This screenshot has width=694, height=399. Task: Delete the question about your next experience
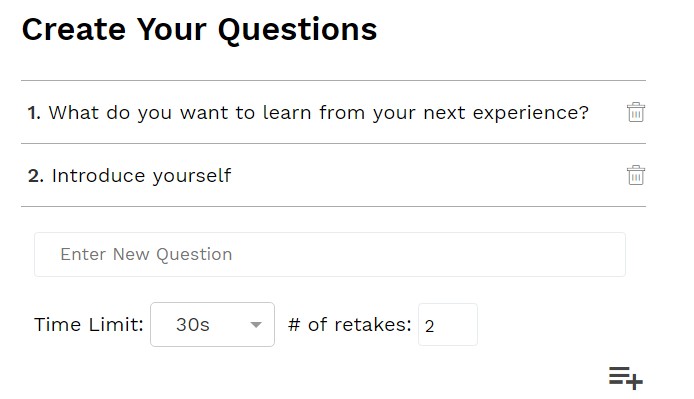(636, 112)
